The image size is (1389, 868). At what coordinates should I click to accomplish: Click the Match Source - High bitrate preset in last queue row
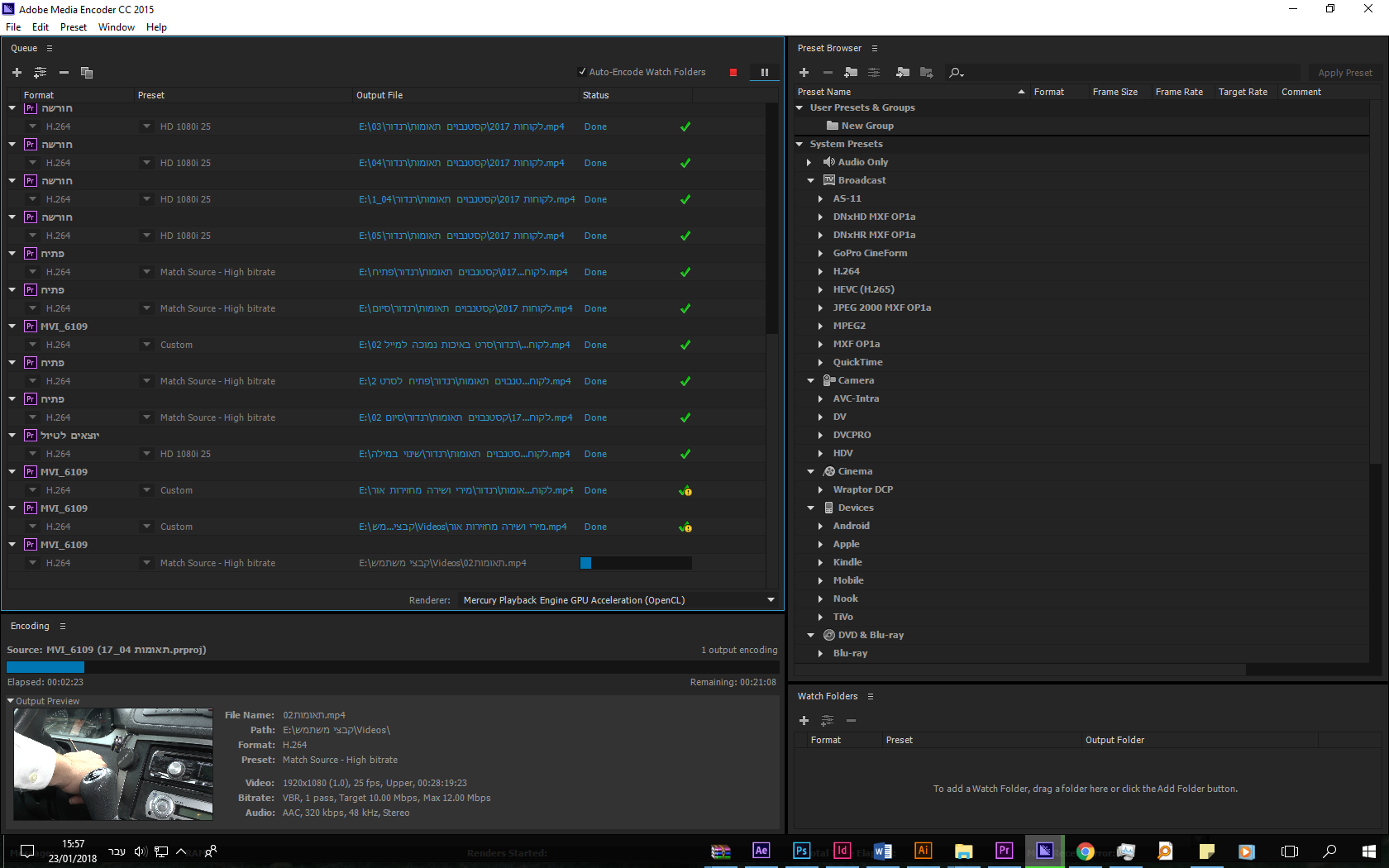pos(217,563)
